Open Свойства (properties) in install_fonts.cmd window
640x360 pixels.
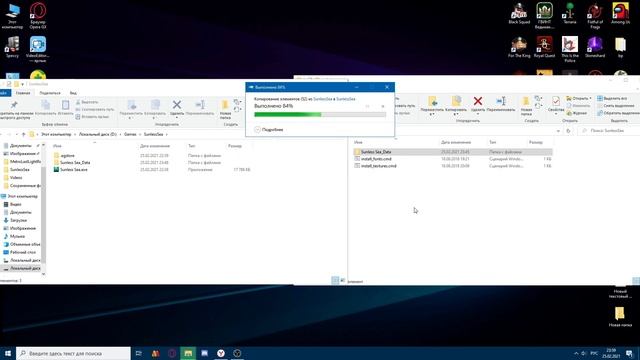tap(556, 104)
